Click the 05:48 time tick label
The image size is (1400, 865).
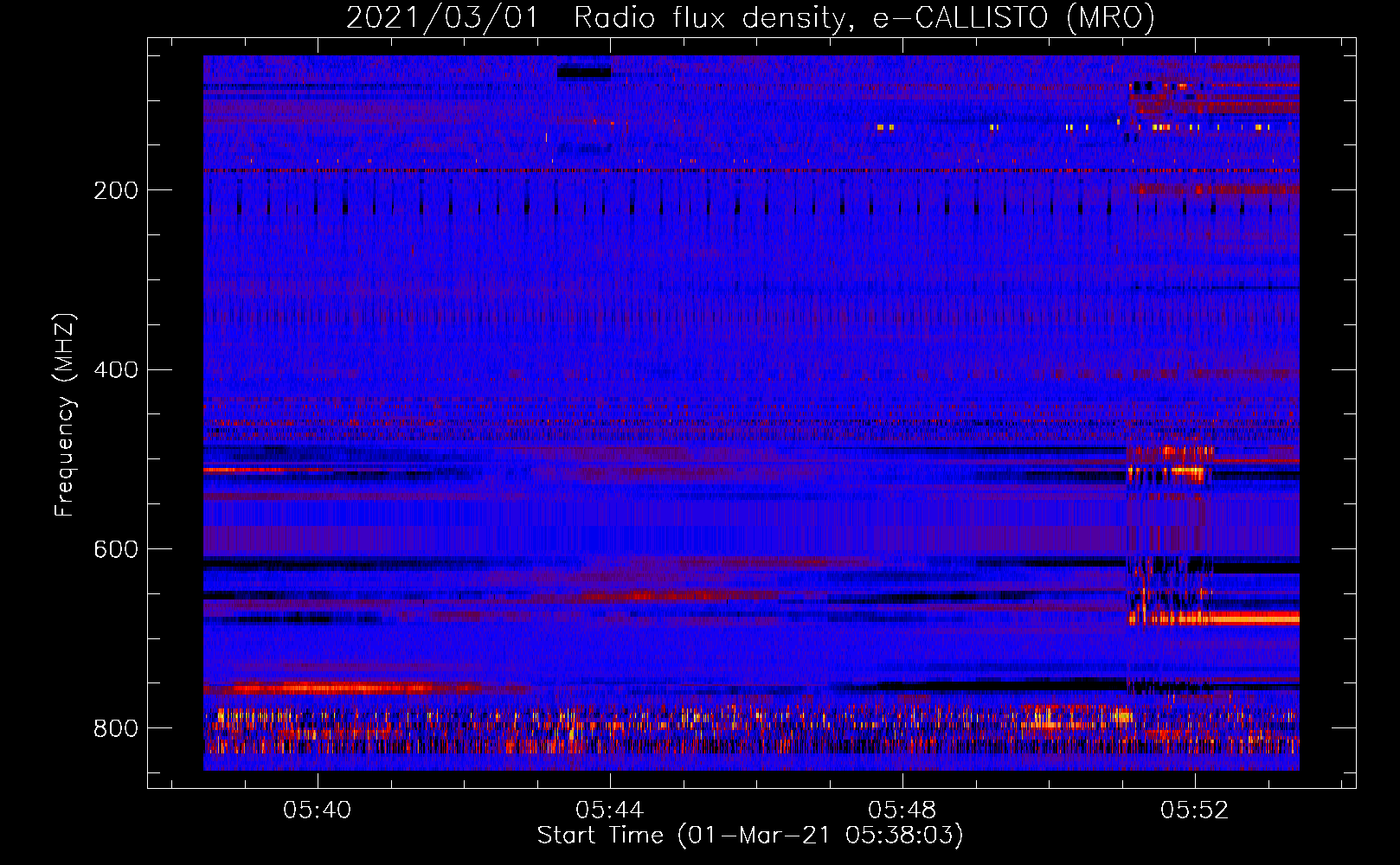[902, 810]
